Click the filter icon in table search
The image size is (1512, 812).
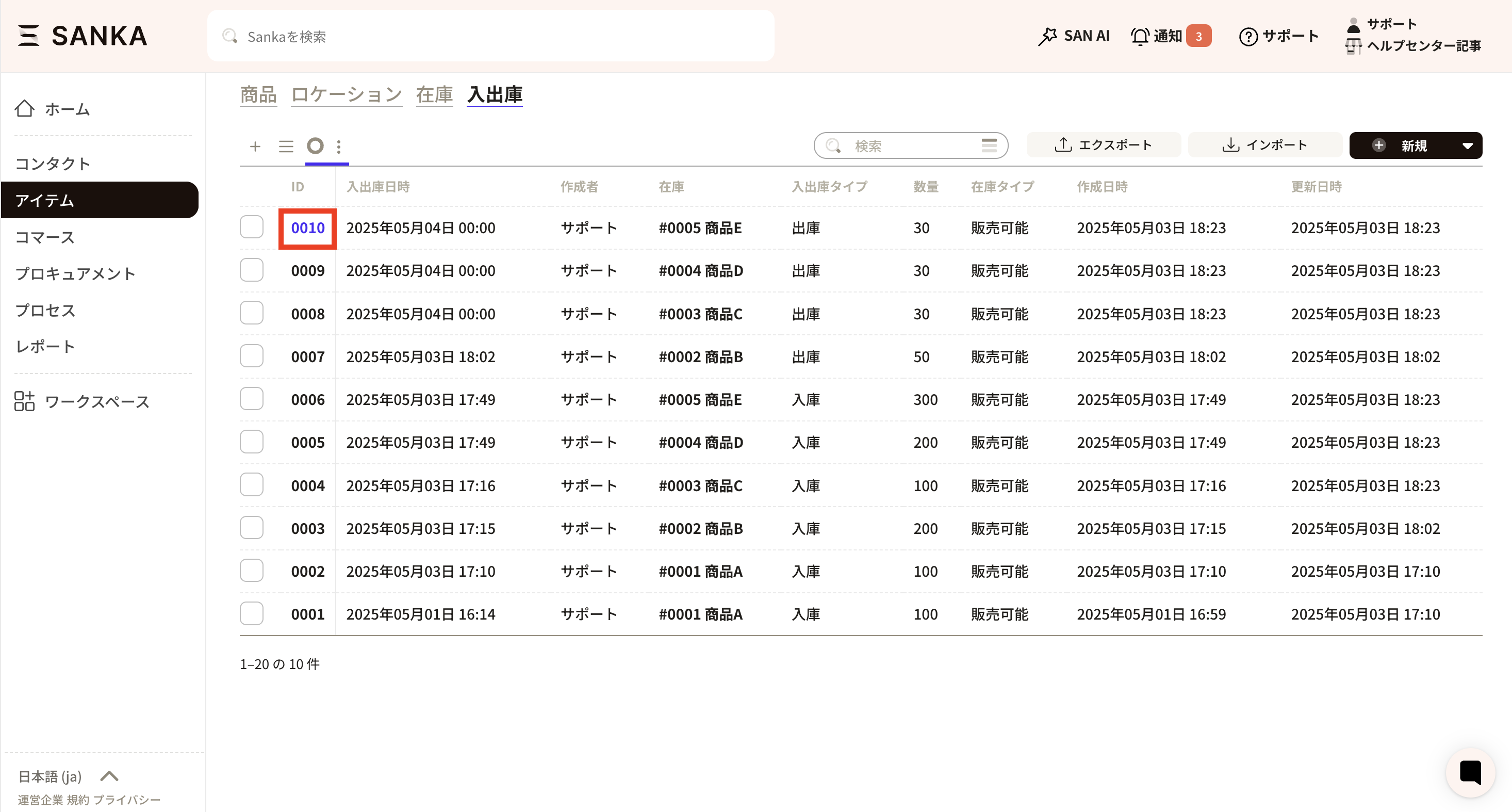989,145
